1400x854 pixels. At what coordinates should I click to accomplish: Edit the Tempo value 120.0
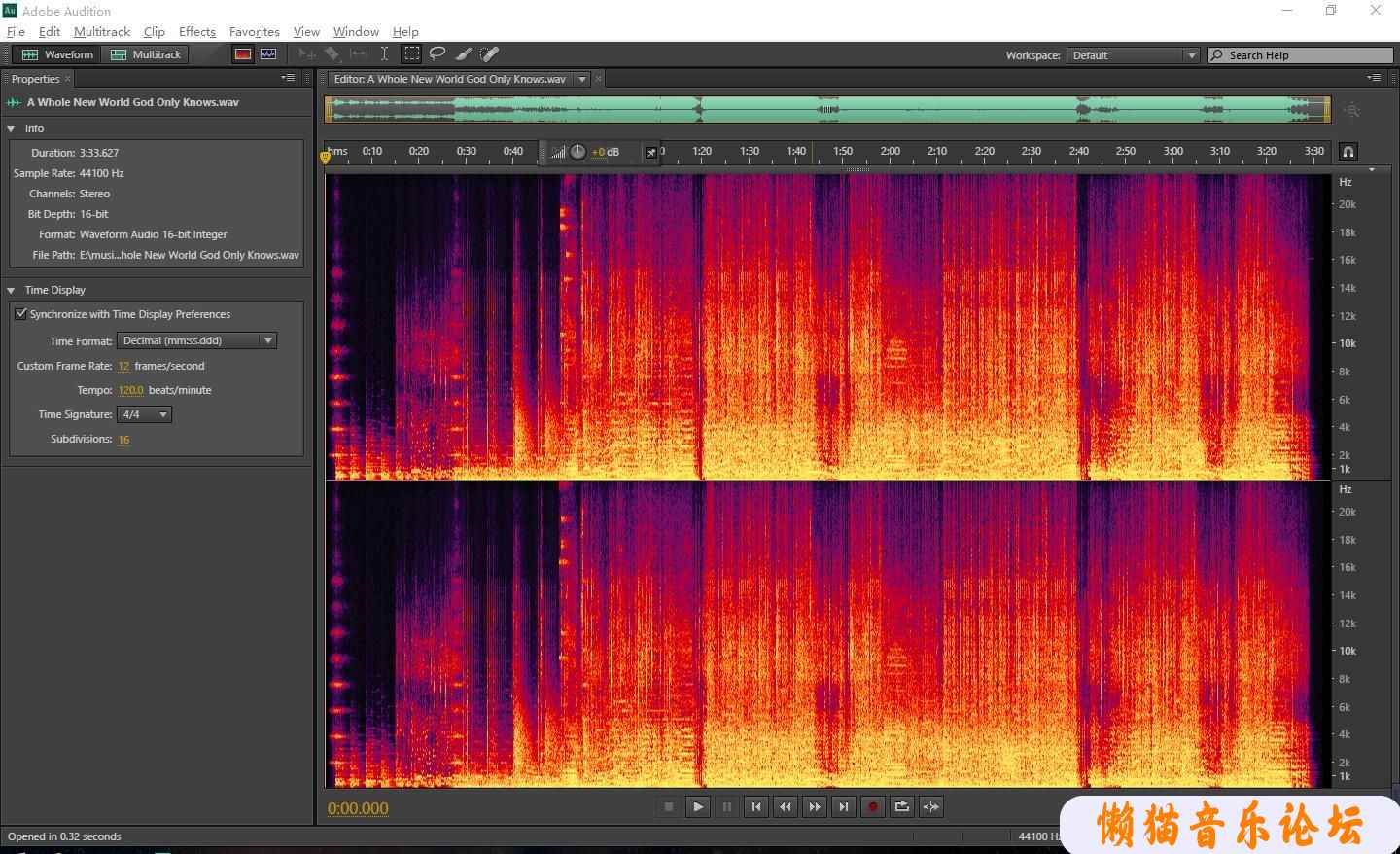130,390
